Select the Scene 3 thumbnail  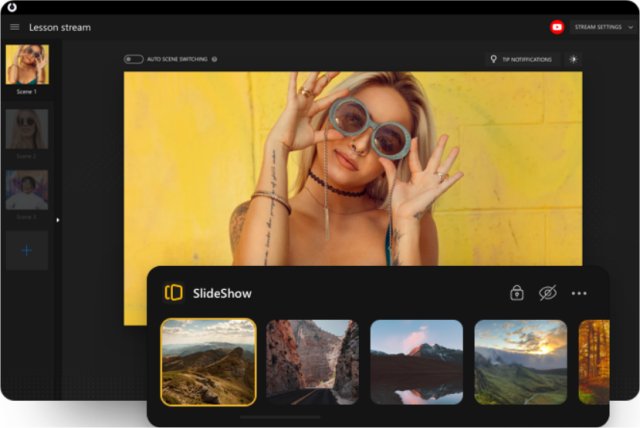[x=27, y=190]
